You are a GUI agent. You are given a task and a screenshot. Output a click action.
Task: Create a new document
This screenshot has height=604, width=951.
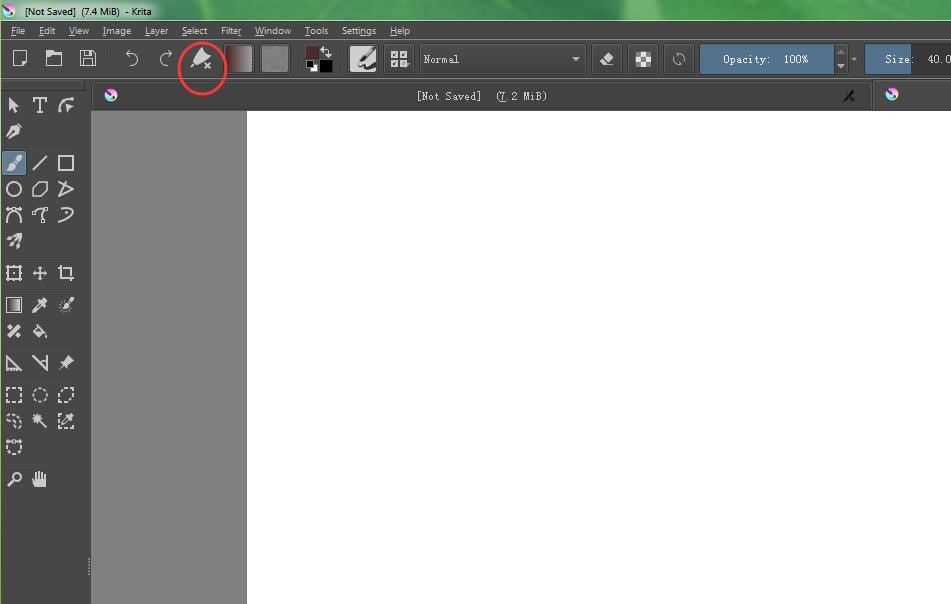20,59
